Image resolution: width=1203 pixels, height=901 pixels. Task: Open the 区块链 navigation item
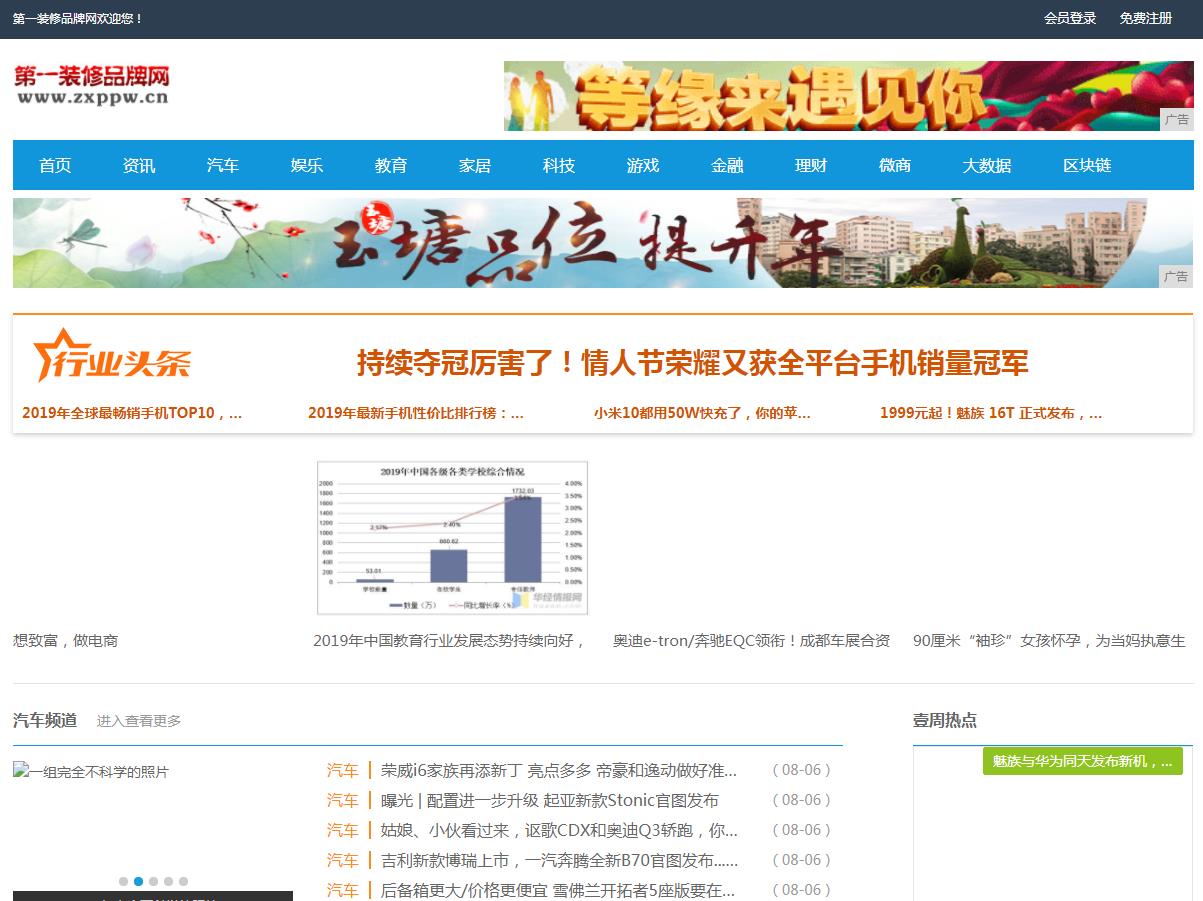(1087, 165)
